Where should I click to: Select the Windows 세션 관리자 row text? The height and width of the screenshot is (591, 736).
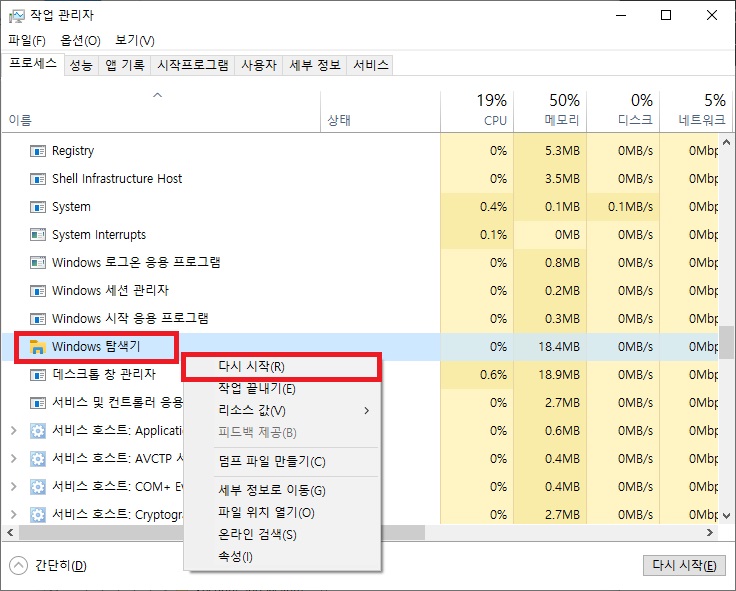[110, 291]
